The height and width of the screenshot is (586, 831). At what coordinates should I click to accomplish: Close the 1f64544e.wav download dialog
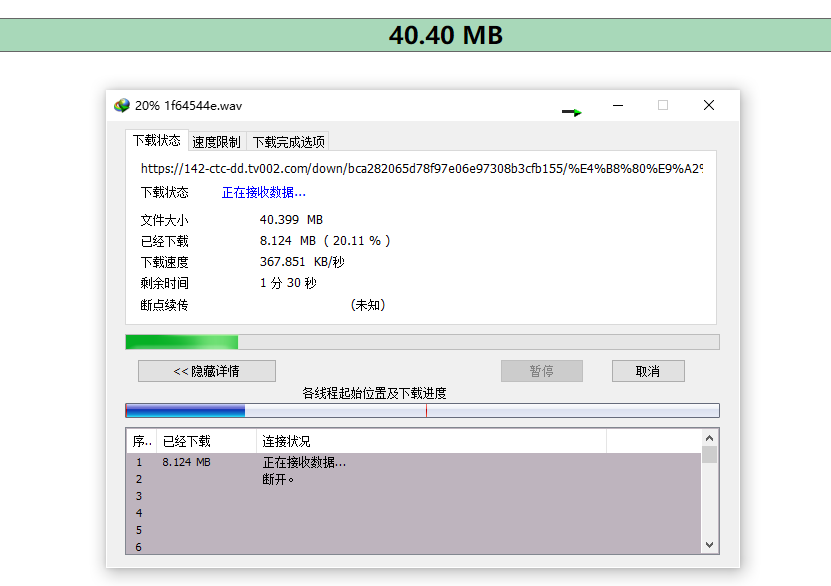point(709,105)
